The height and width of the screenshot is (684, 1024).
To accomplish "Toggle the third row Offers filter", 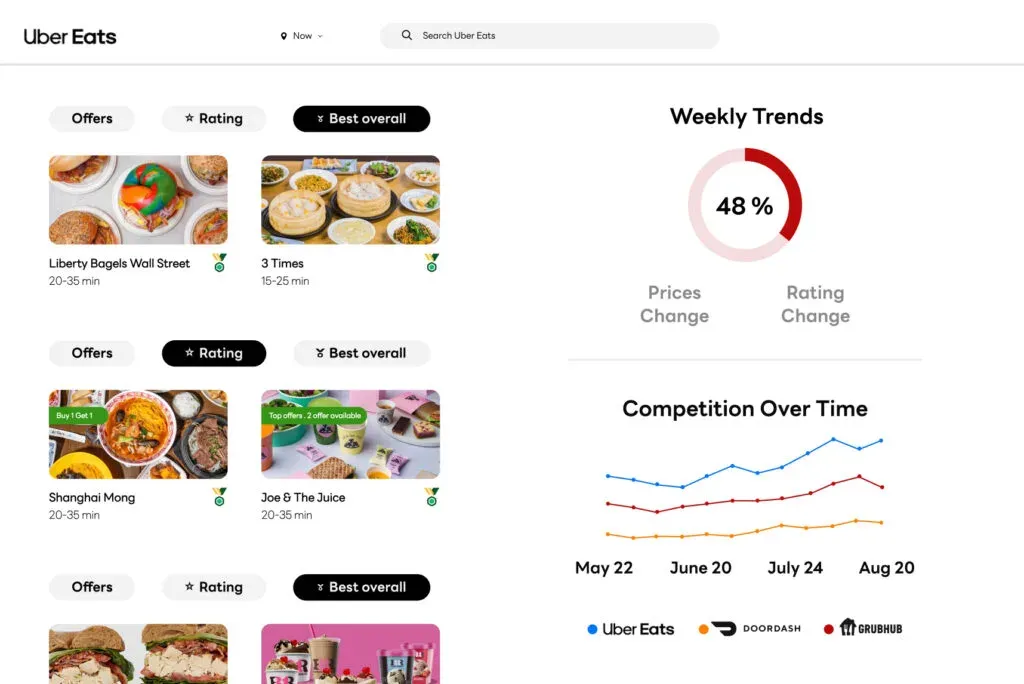I will (x=92, y=587).
